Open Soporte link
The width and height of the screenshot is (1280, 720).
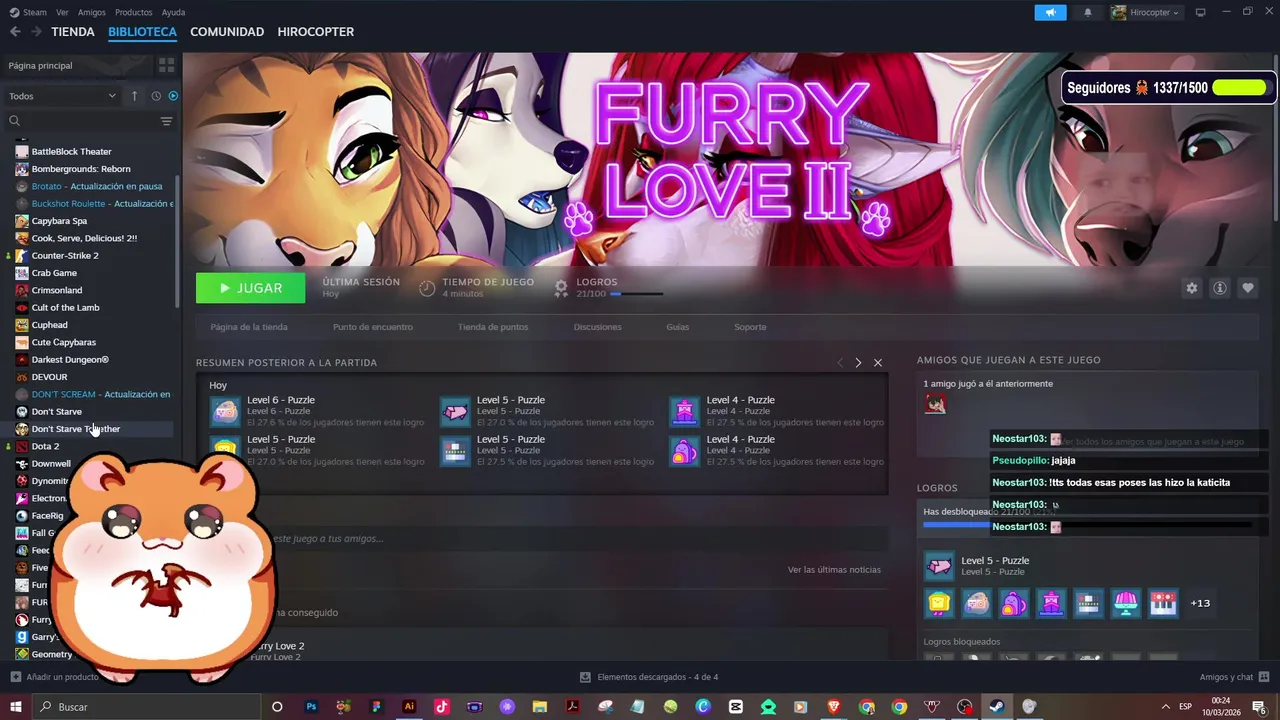[750, 327]
